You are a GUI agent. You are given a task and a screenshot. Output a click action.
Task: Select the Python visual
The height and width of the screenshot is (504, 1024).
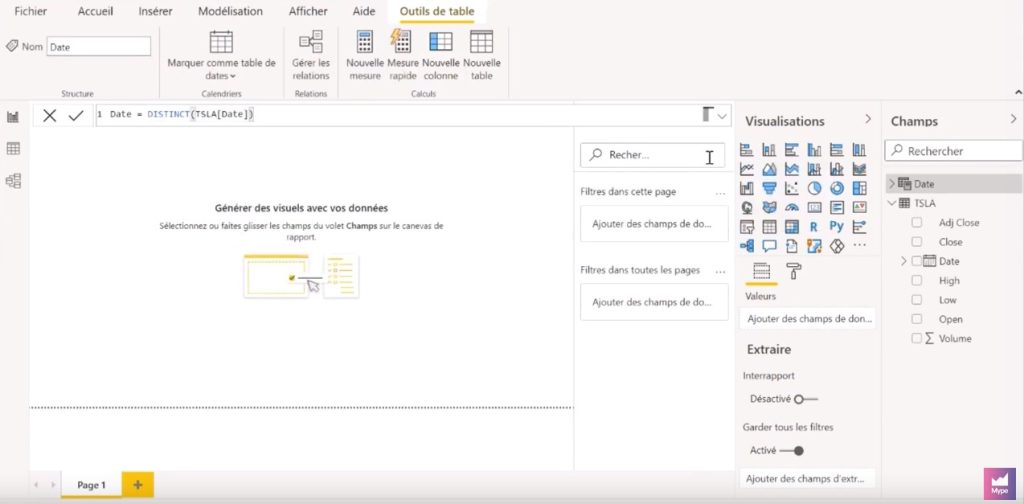(x=837, y=227)
